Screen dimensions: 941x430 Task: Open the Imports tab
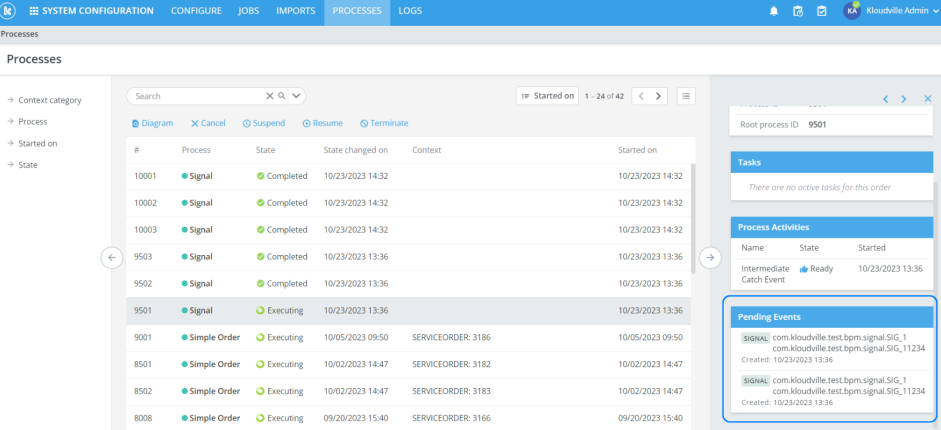pos(296,11)
